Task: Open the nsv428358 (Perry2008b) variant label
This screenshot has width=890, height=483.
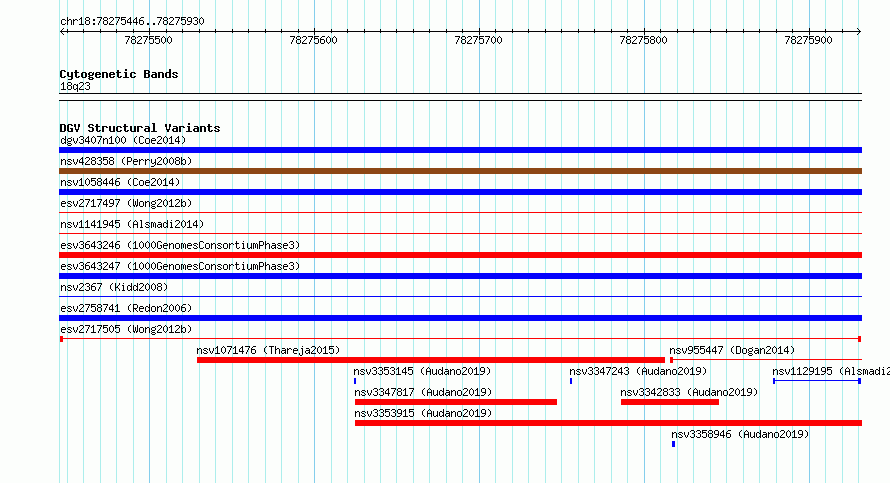Action: point(126,161)
